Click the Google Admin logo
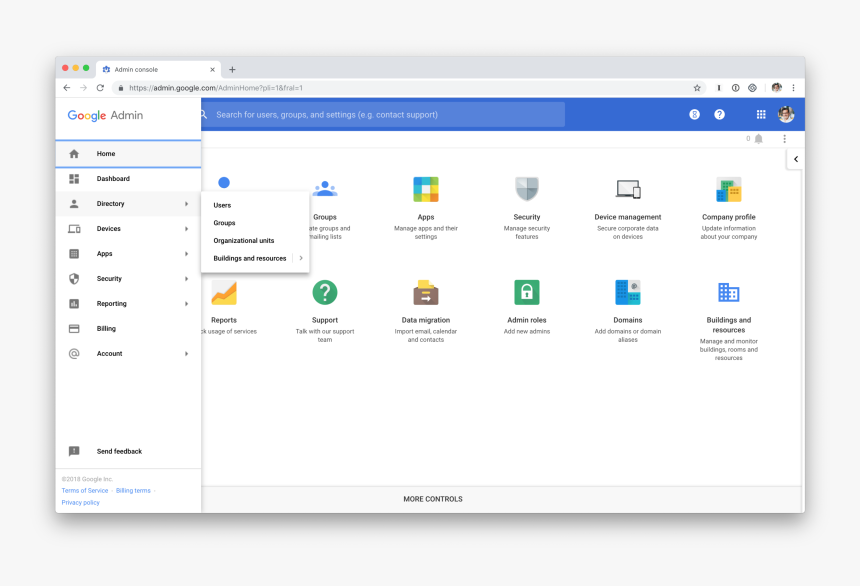 (105, 115)
